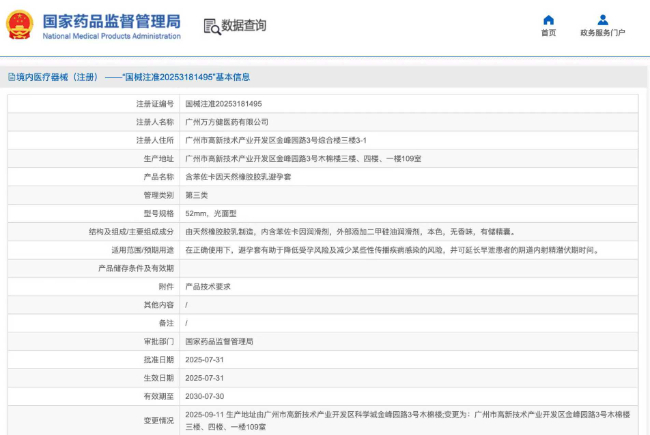
Task: Click product name 含苯佐卡因天然橡胶胶乳避孕套
Action: click(243, 176)
